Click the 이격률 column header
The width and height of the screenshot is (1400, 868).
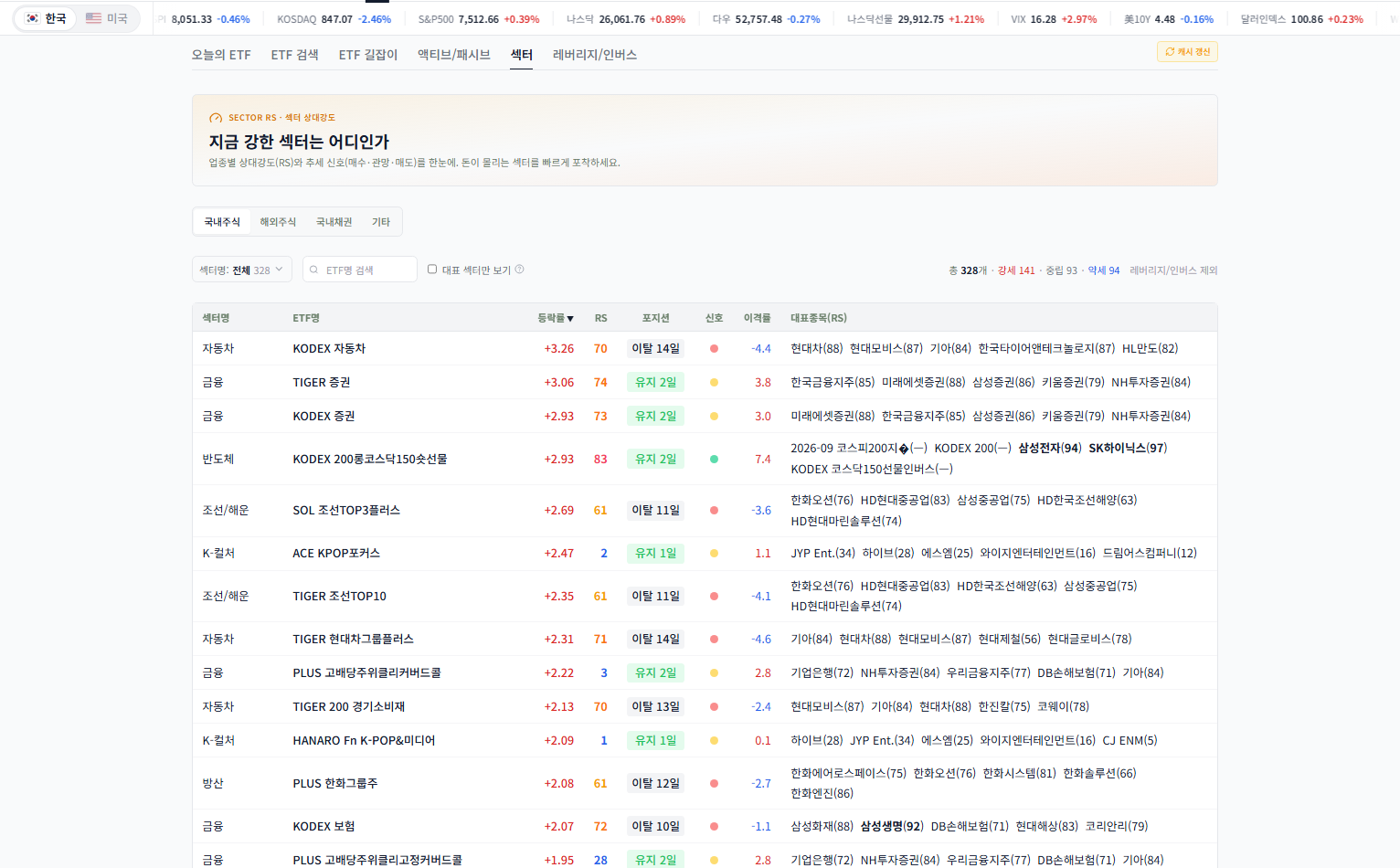[x=757, y=318]
